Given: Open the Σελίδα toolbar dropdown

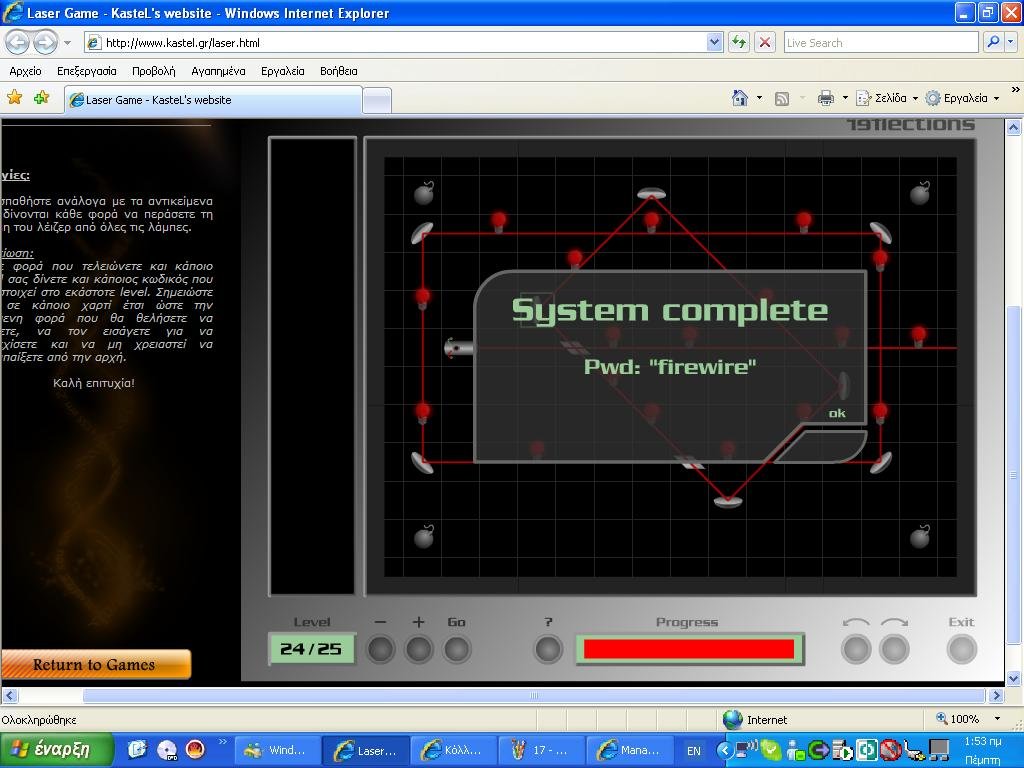Looking at the screenshot, I should coord(889,98).
